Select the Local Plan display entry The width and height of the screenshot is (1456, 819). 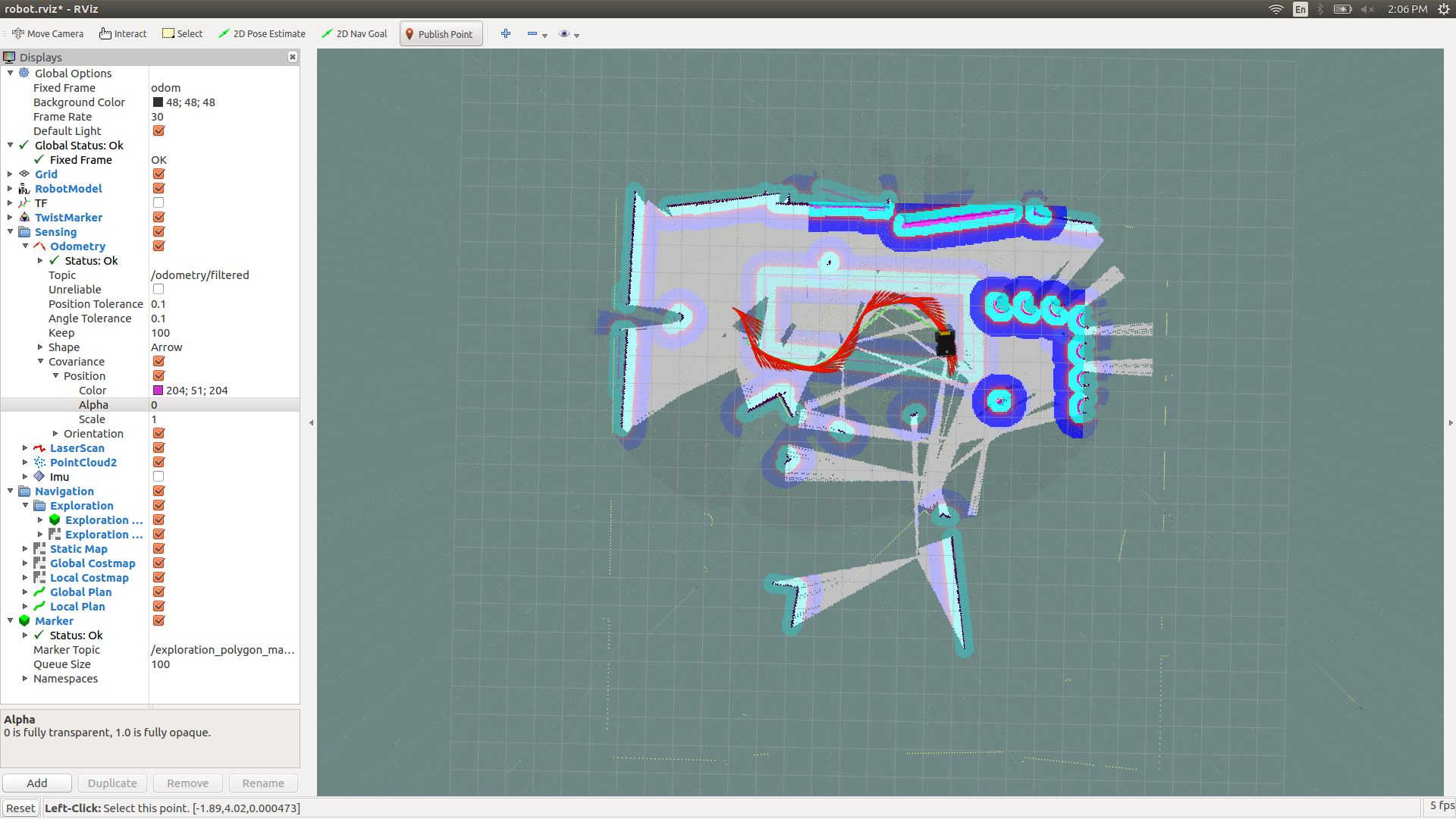(x=77, y=607)
